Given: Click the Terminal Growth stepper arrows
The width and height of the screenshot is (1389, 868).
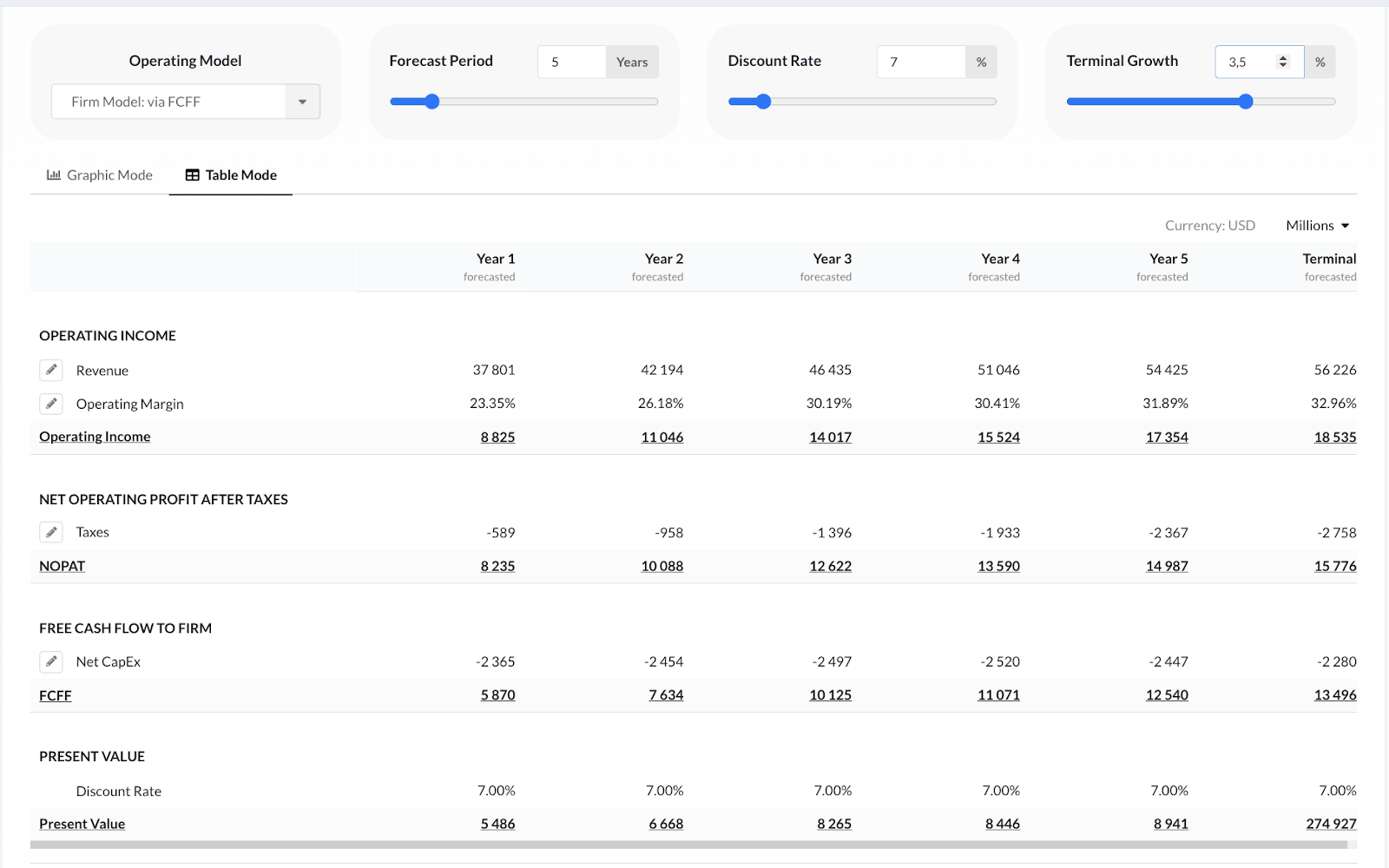Looking at the screenshot, I should pyautogui.click(x=1282, y=62).
